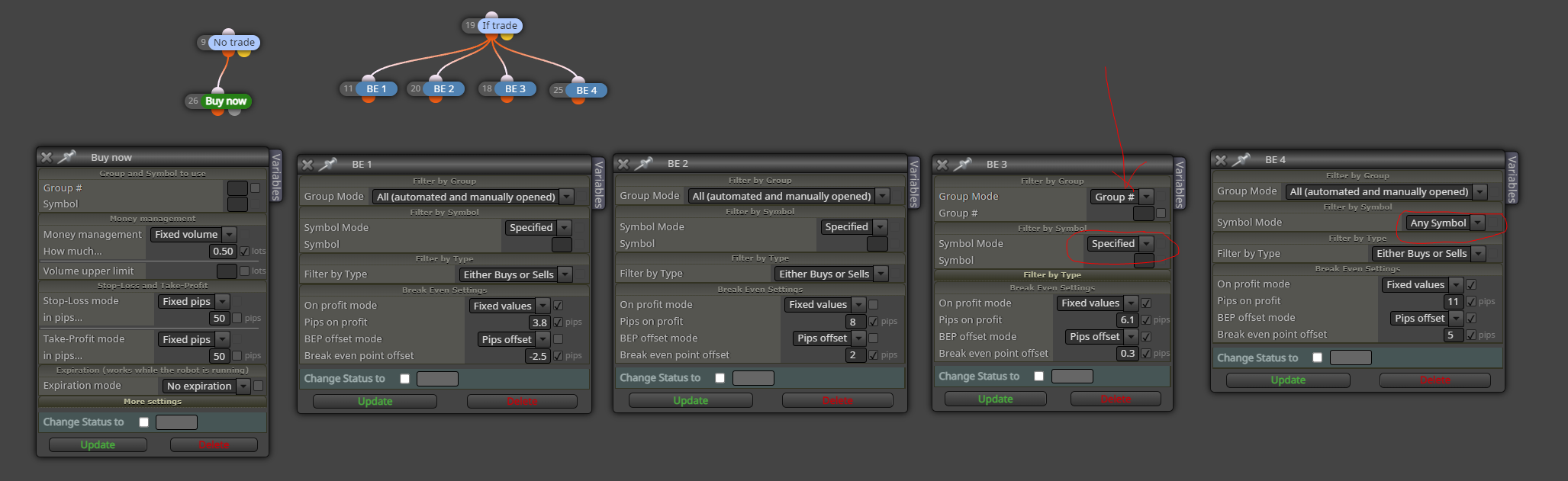Select the BE 4 node

coord(587,90)
